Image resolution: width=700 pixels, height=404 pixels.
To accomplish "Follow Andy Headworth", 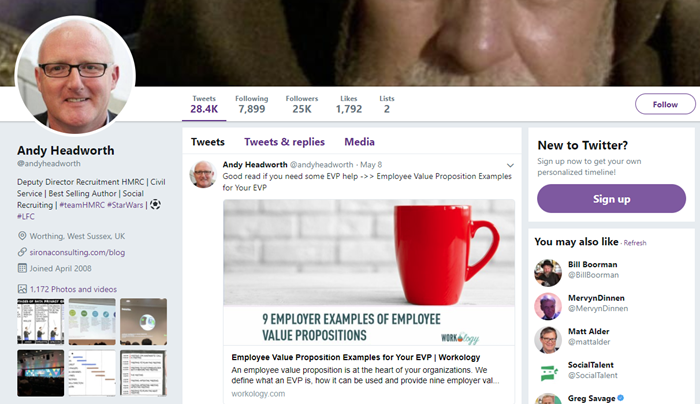I will pyautogui.click(x=664, y=104).
